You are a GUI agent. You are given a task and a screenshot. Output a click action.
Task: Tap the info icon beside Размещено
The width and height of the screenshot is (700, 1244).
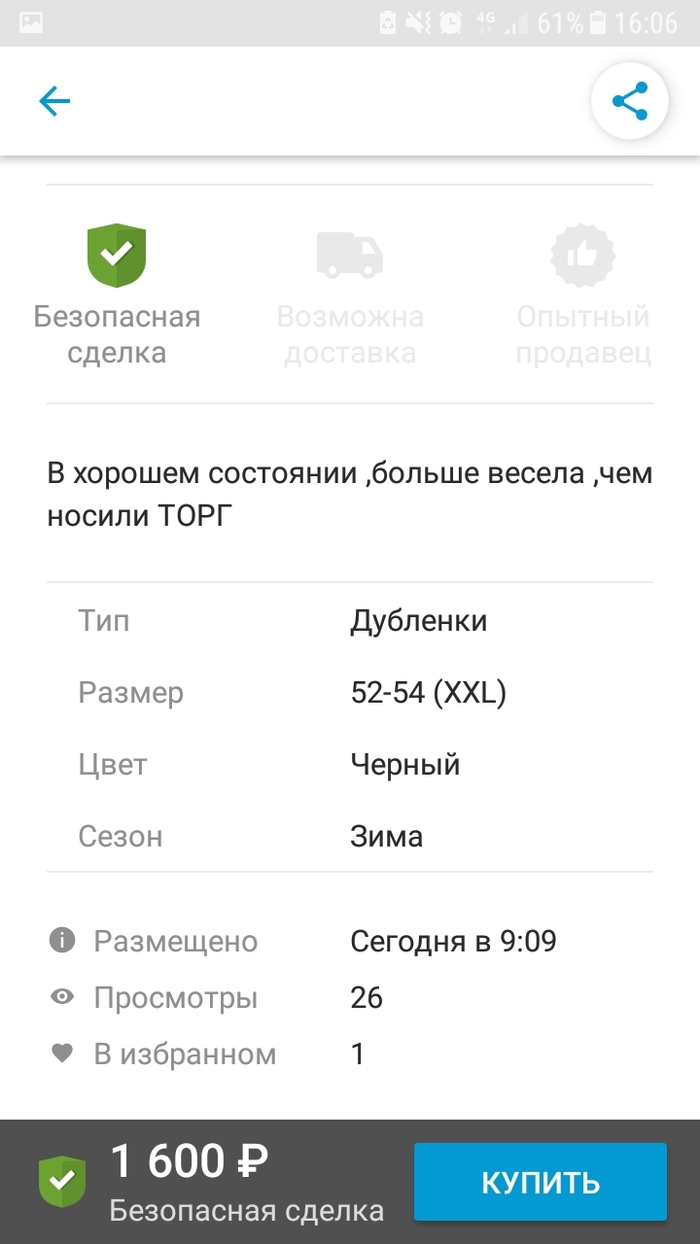point(62,940)
